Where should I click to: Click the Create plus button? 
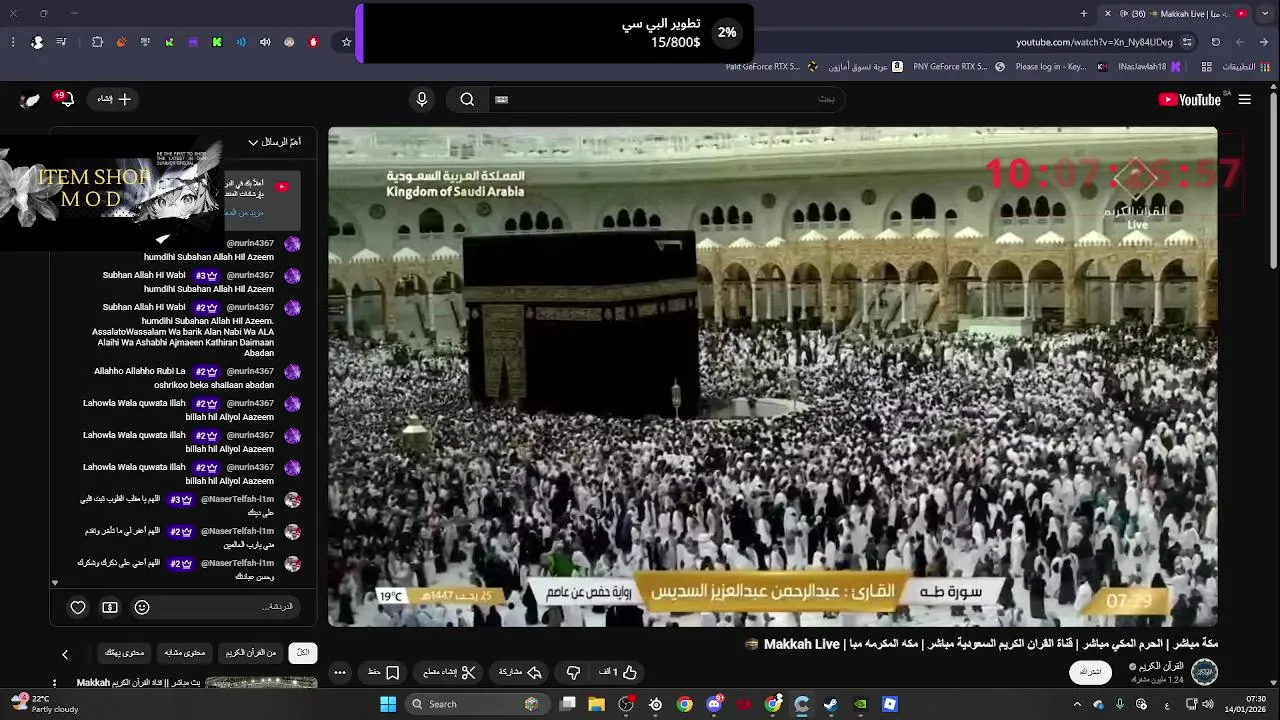click(x=115, y=99)
